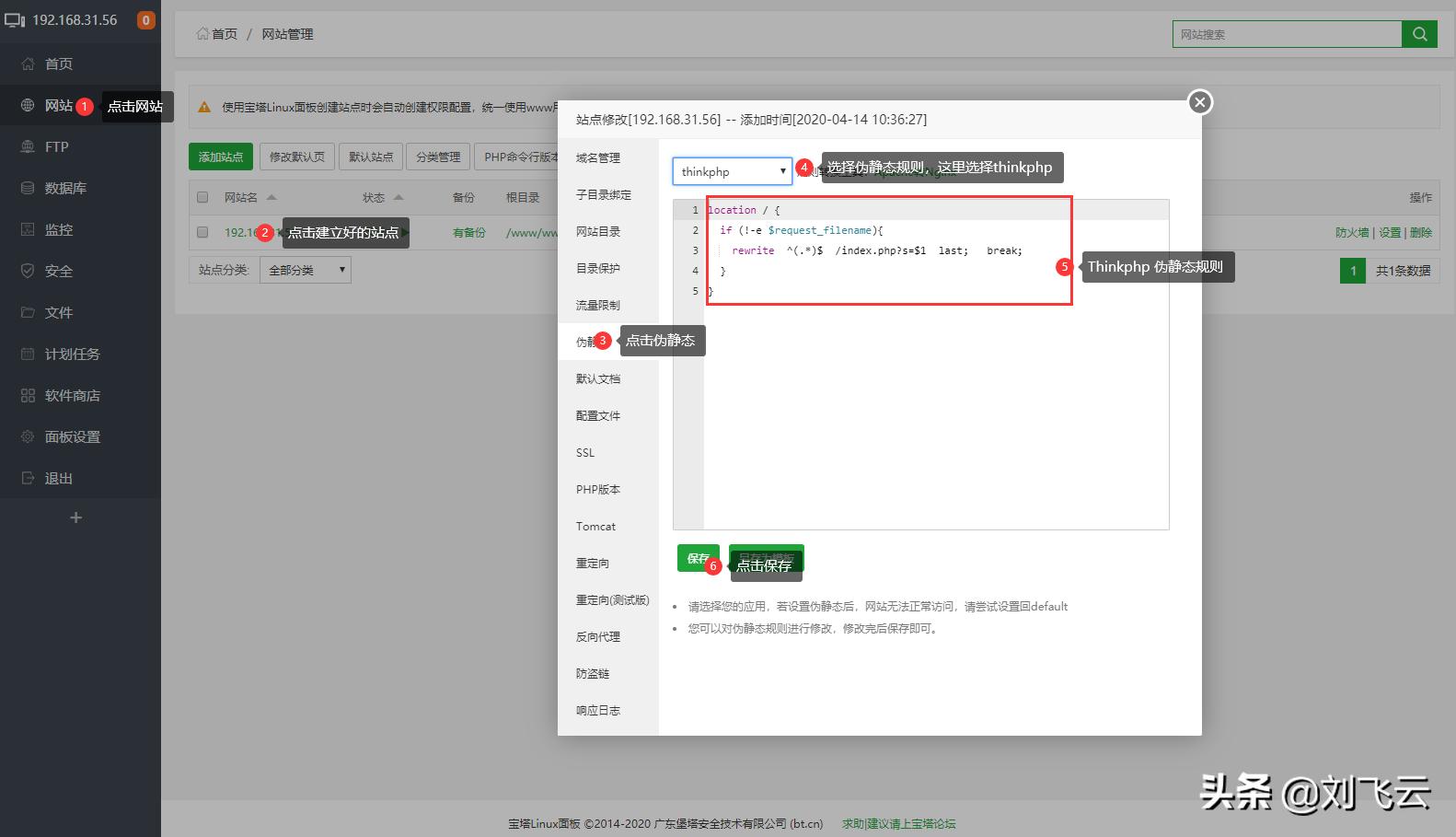Screen dimensions: 1456x837
Task: Click the calendar icon beside 计划任务
Action: pos(28,354)
